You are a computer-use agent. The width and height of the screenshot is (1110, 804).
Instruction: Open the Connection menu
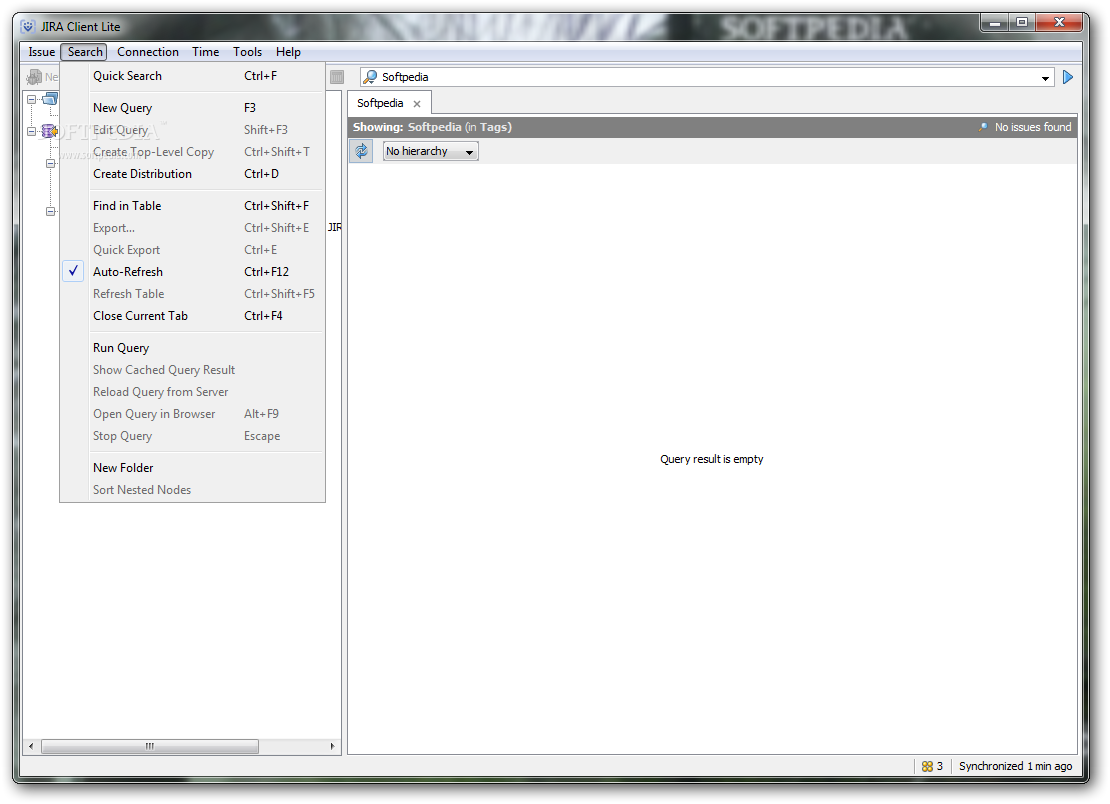[148, 52]
